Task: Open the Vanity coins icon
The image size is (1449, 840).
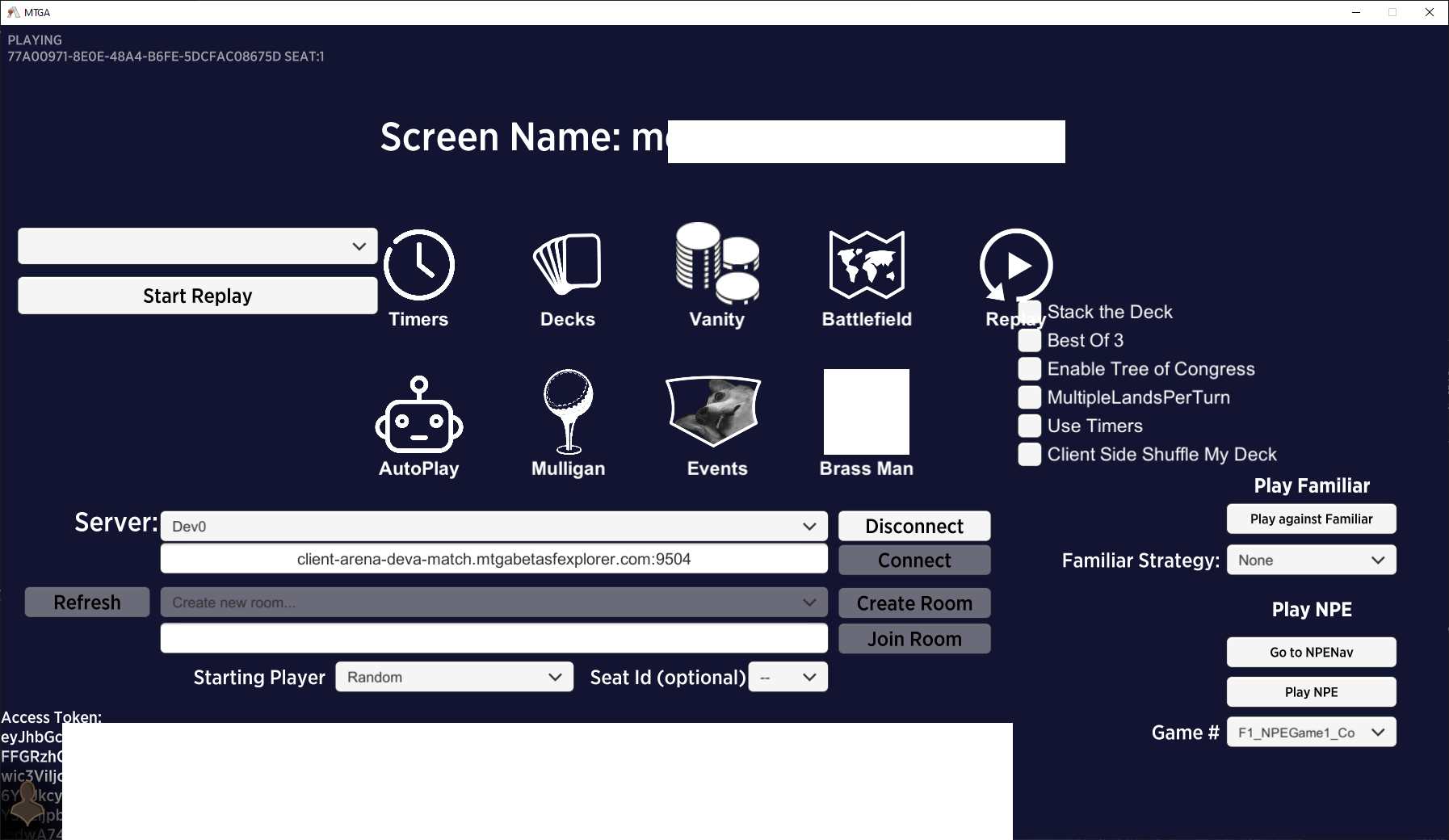Action: [x=717, y=263]
